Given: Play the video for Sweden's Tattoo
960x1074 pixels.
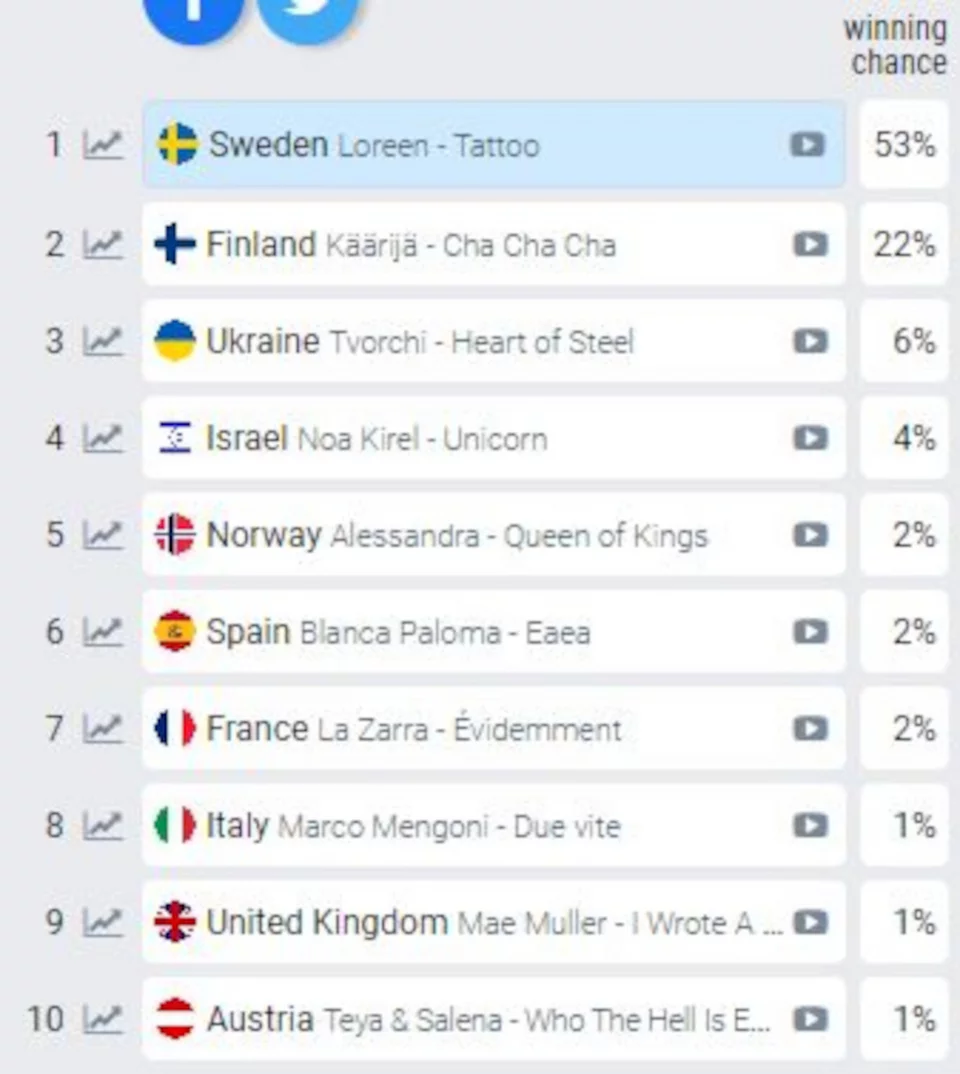Looking at the screenshot, I should (x=808, y=145).
